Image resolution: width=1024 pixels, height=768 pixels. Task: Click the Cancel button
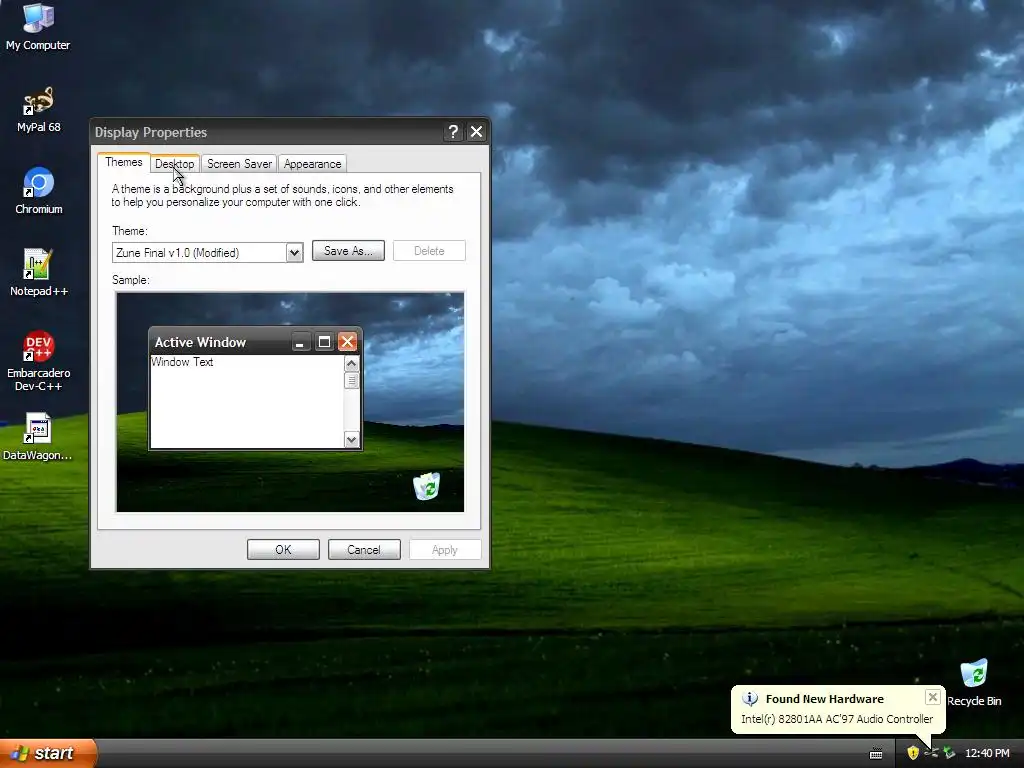point(364,550)
